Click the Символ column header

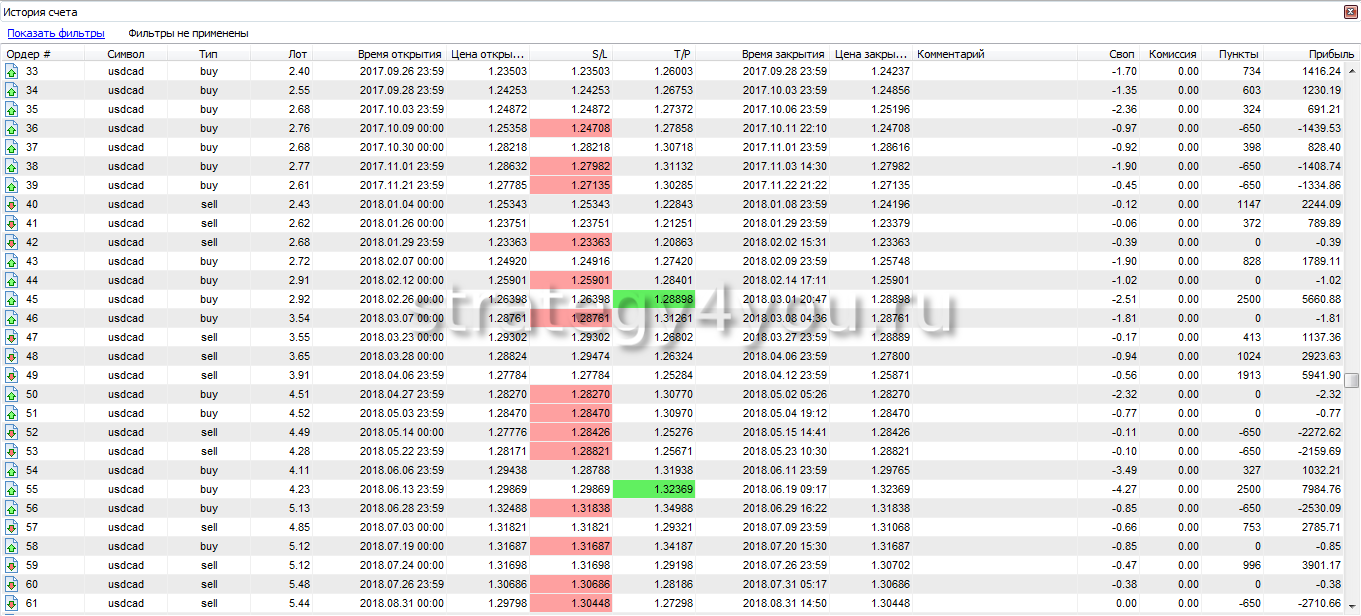tap(126, 54)
